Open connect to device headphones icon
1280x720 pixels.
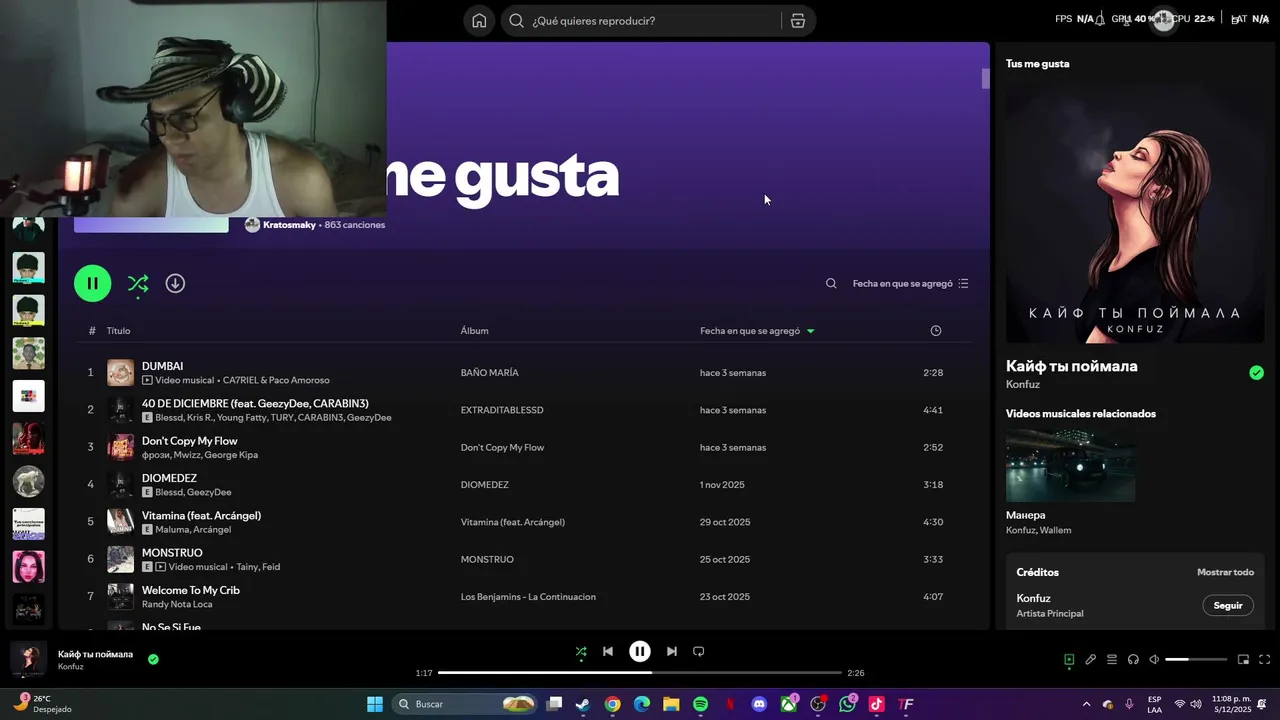pyautogui.click(x=1133, y=660)
